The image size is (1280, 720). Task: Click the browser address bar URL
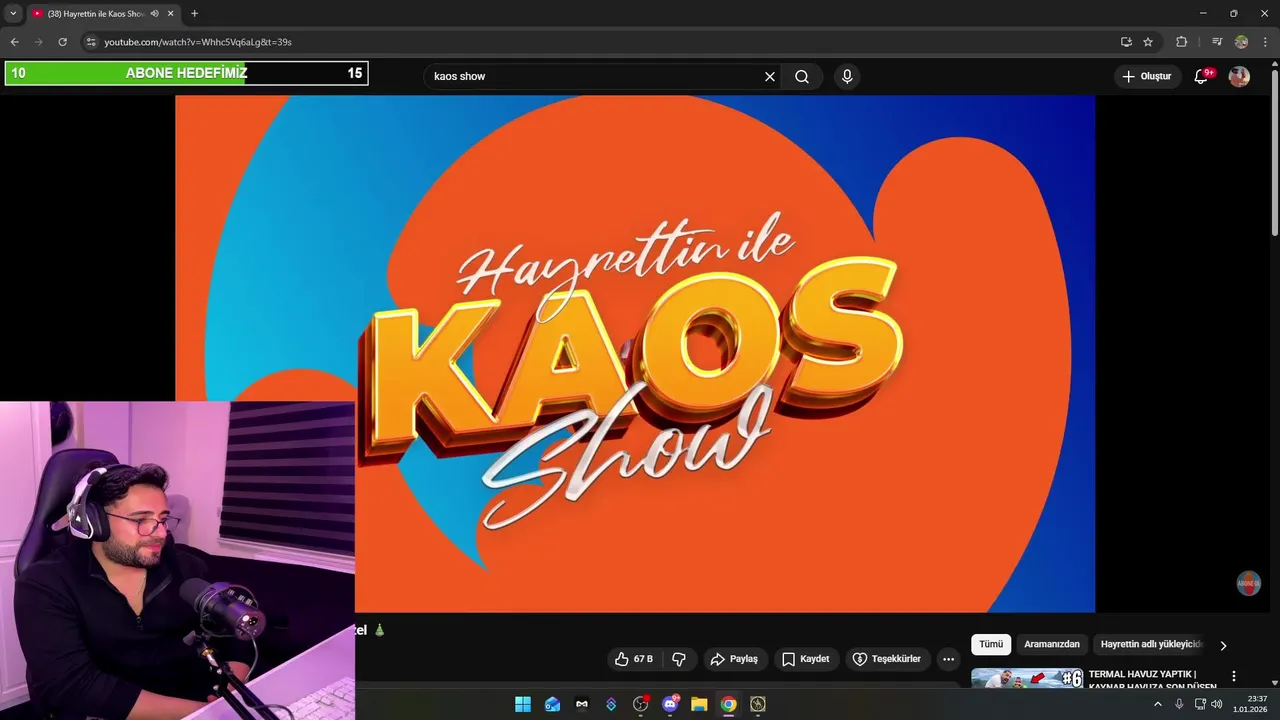click(x=198, y=42)
